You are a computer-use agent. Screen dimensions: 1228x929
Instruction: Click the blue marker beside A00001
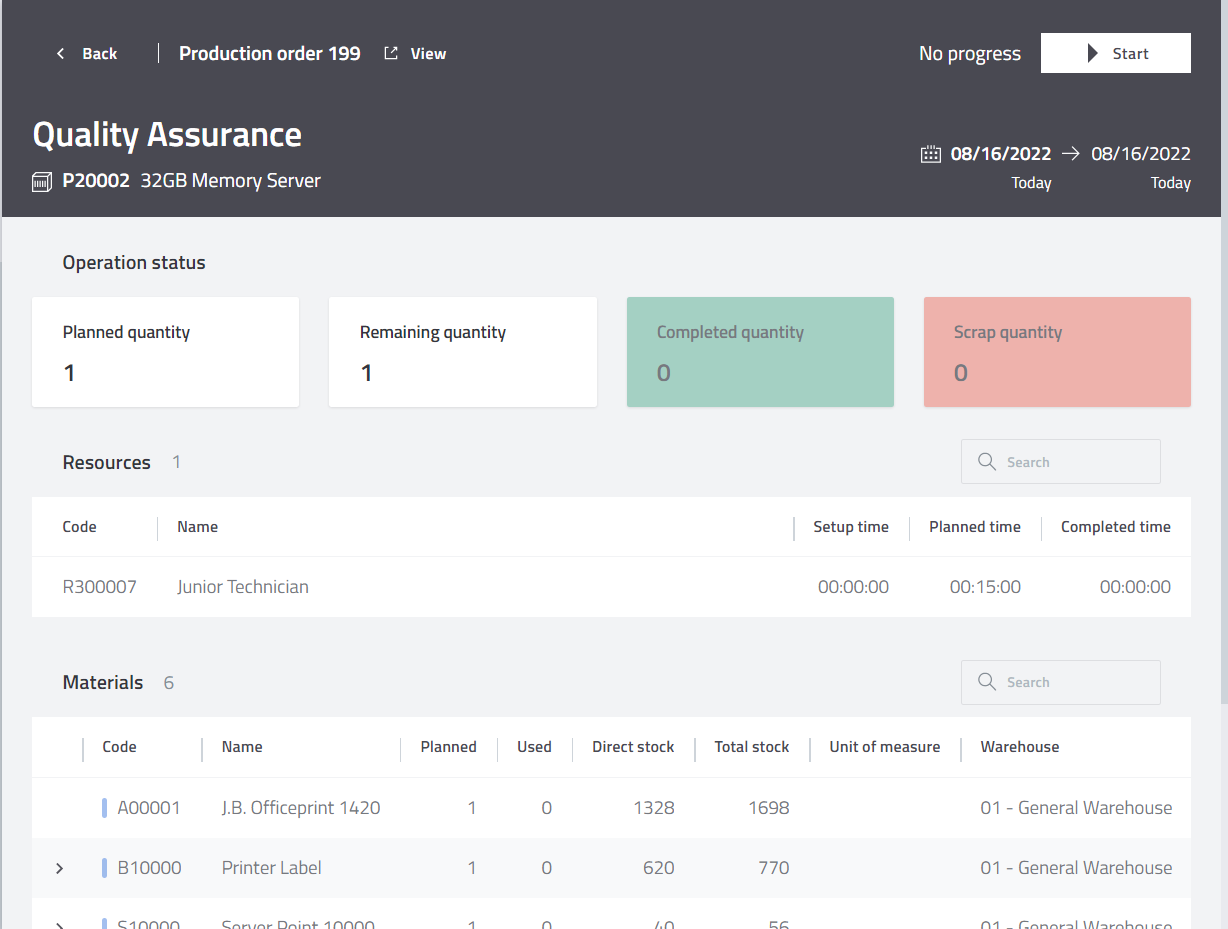[x=104, y=808]
